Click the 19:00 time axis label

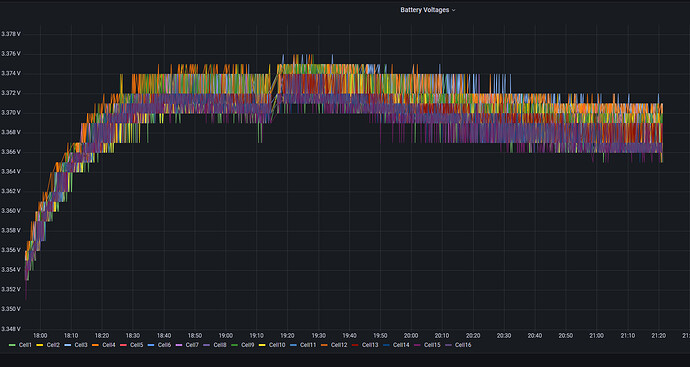tap(226, 335)
